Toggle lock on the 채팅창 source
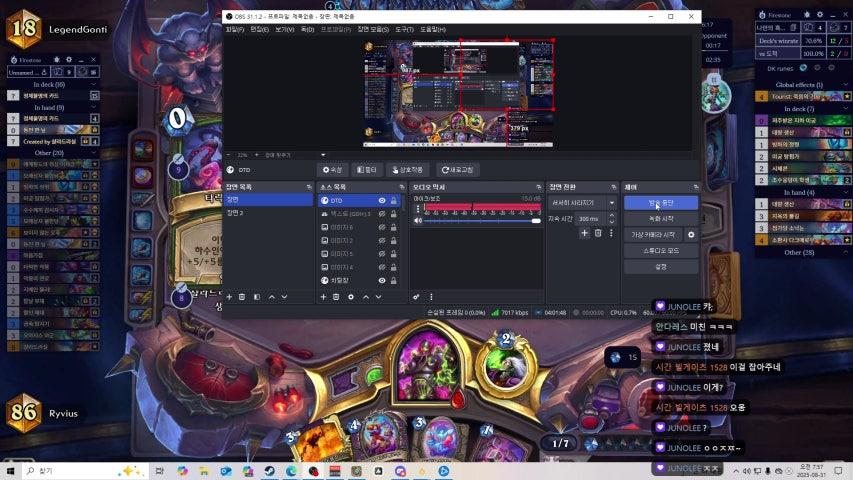This screenshot has height=480, width=853. [393, 280]
